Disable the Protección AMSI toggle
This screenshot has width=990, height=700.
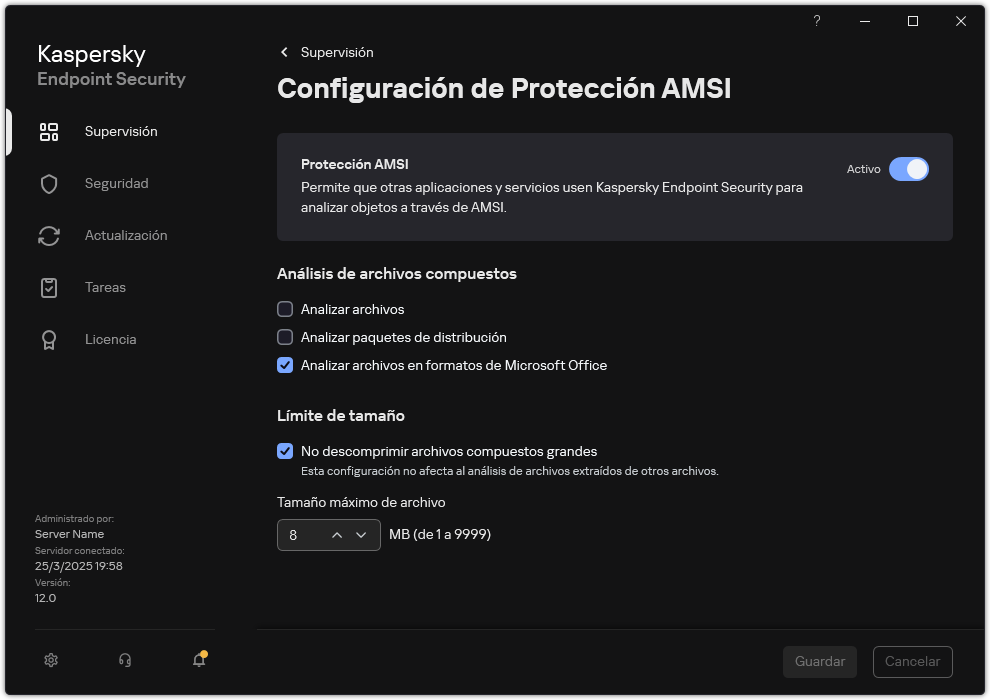click(910, 169)
